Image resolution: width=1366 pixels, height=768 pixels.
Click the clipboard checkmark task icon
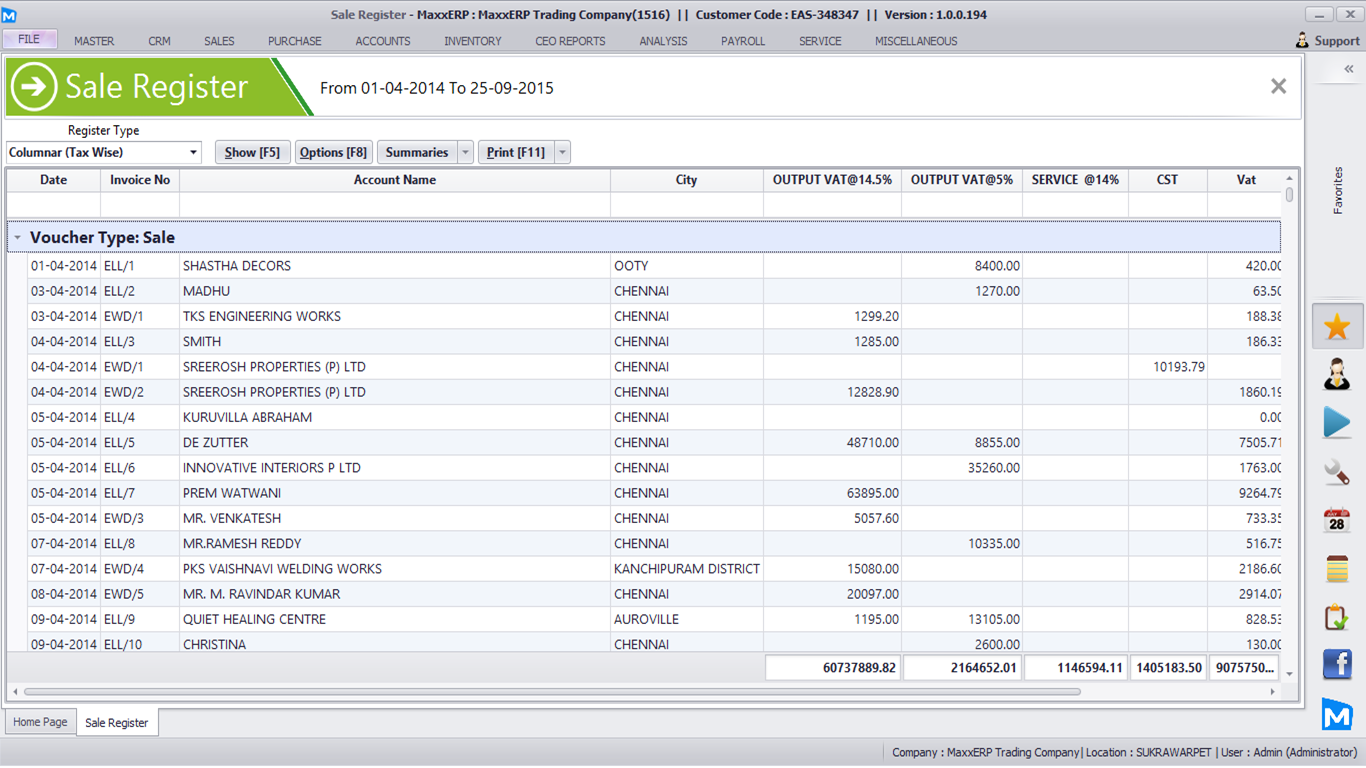click(x=1337, y=617)
